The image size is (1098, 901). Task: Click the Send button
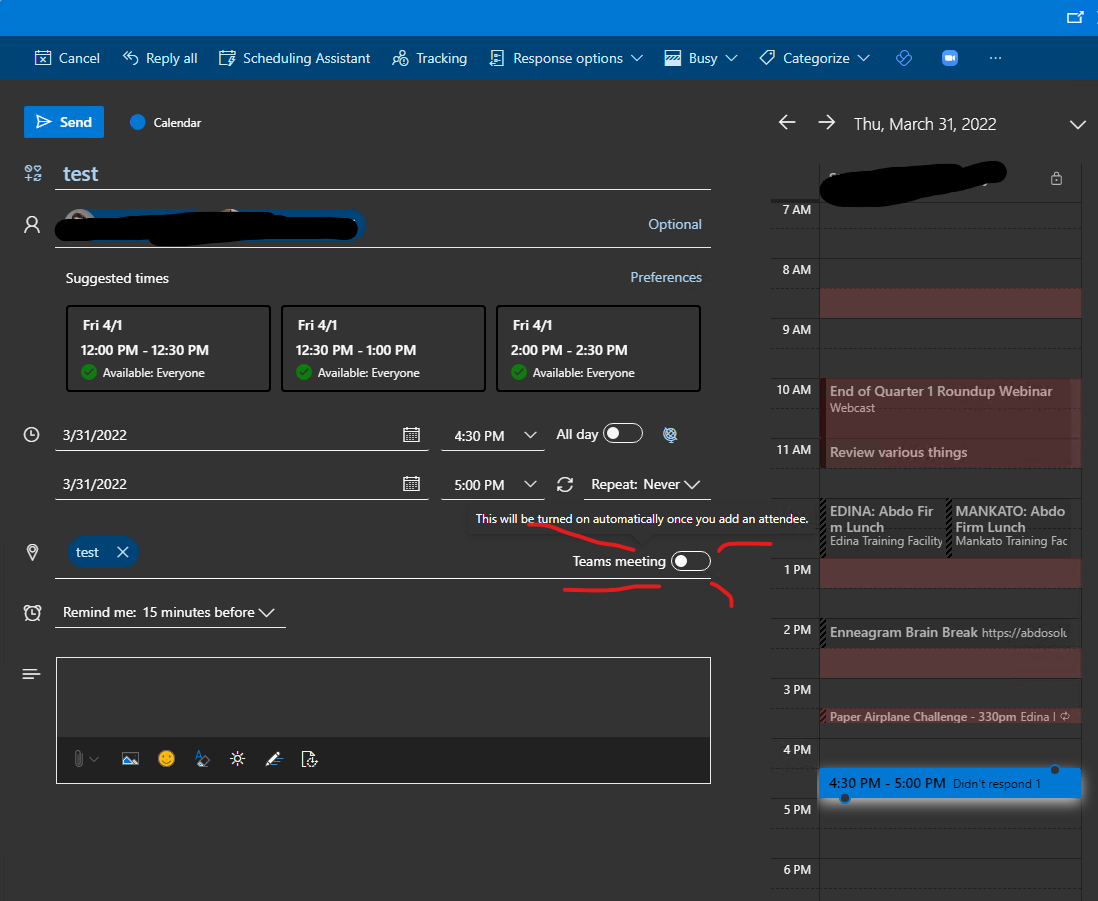63,121
